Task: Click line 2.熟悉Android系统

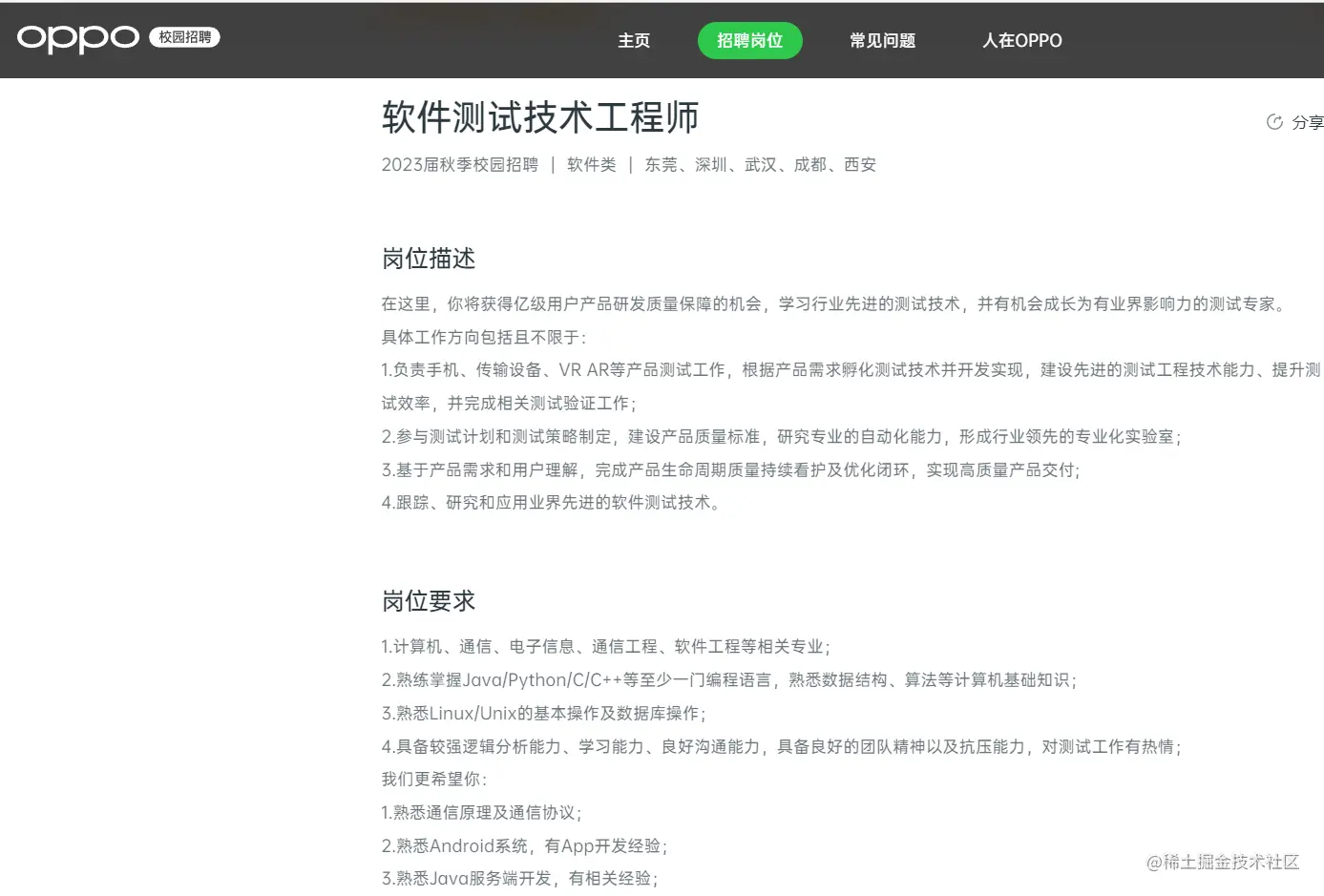Action: [525, 846]
